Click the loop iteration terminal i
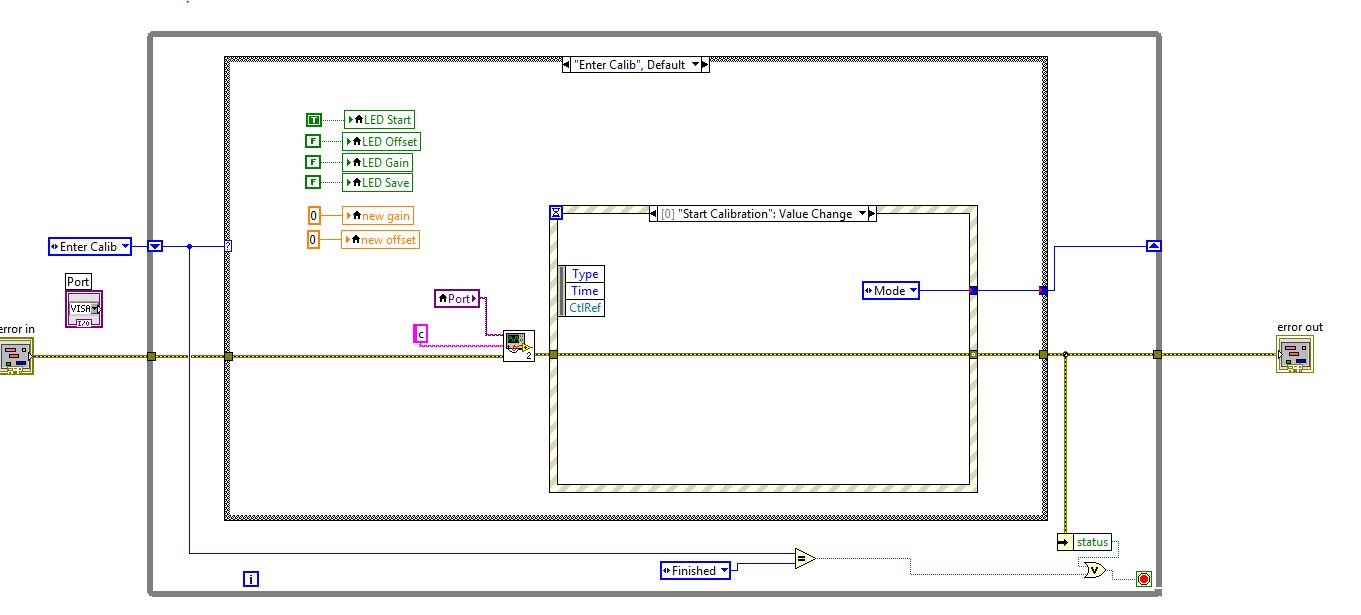The height and width of the screenshot is (615, 1361). (x=251, y=578)
